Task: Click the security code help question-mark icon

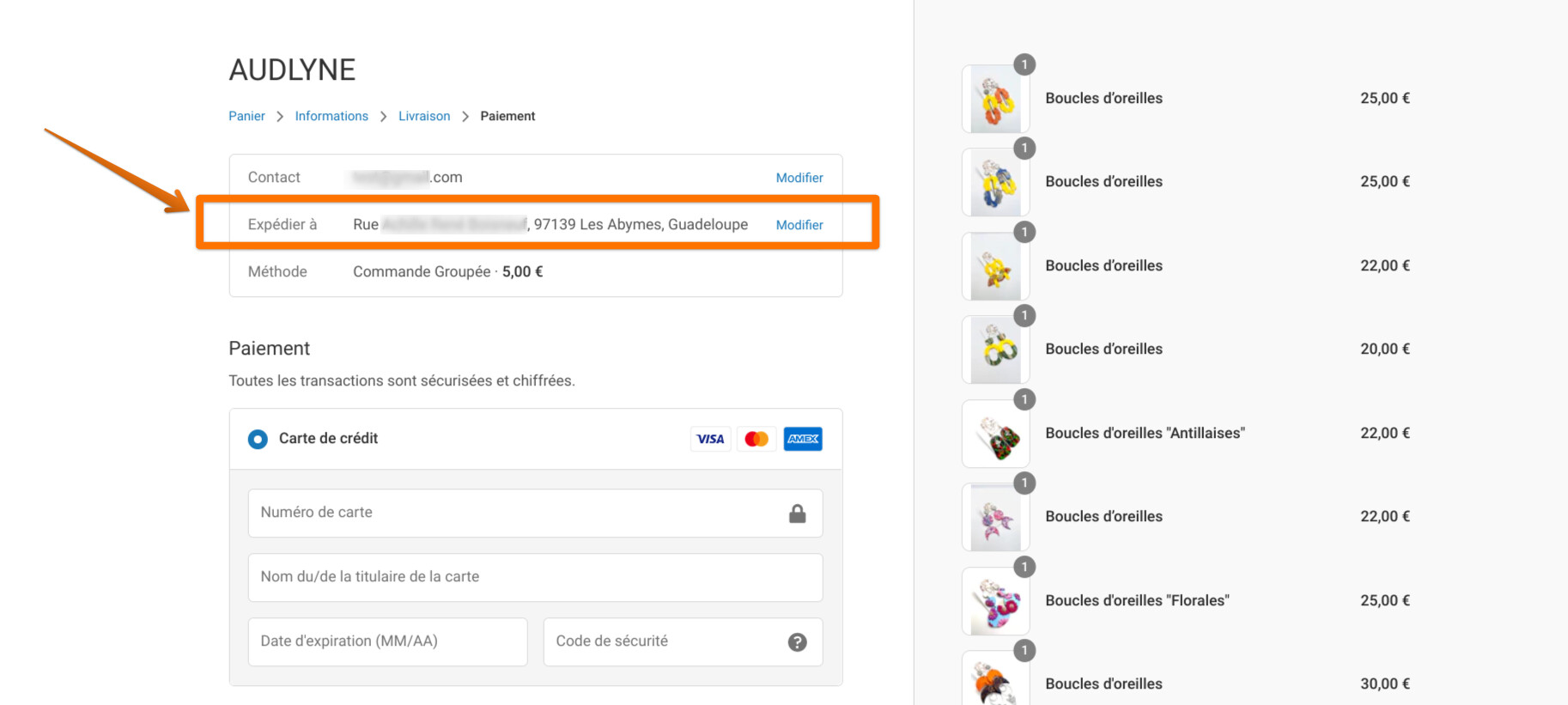Action: pyautogui.click(x=797, y=642)
